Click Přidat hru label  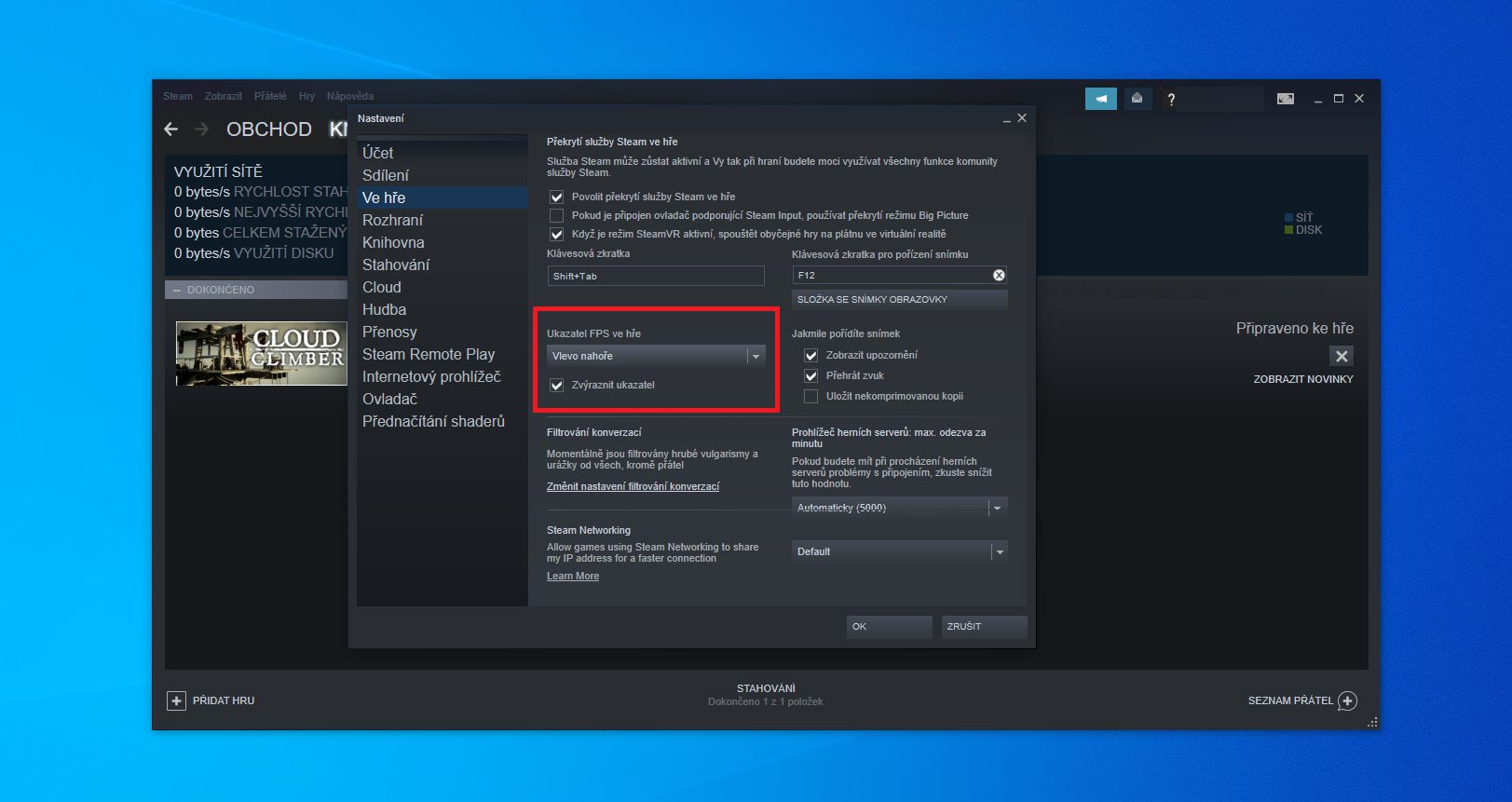point(224,700)
